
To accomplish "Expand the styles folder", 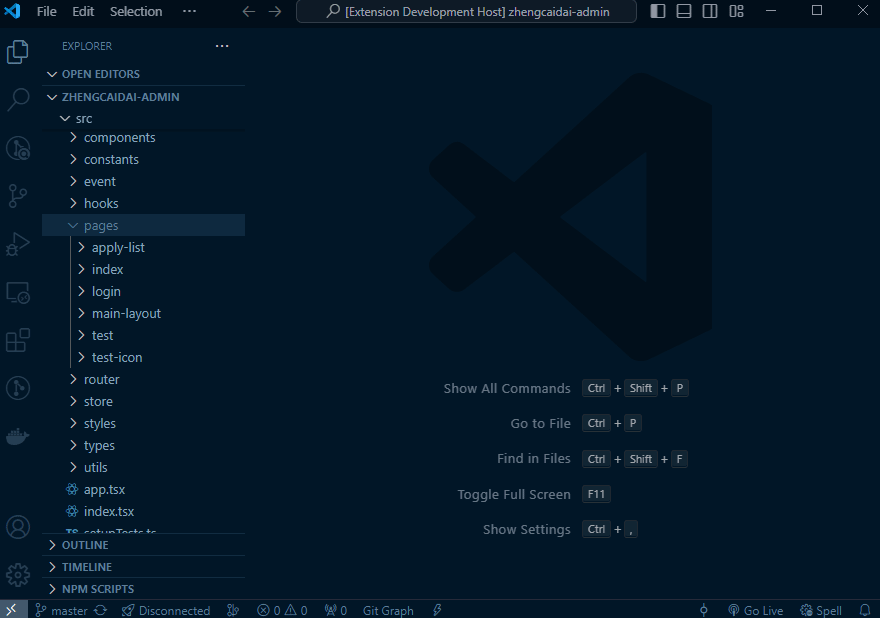I will click(144, 423).
